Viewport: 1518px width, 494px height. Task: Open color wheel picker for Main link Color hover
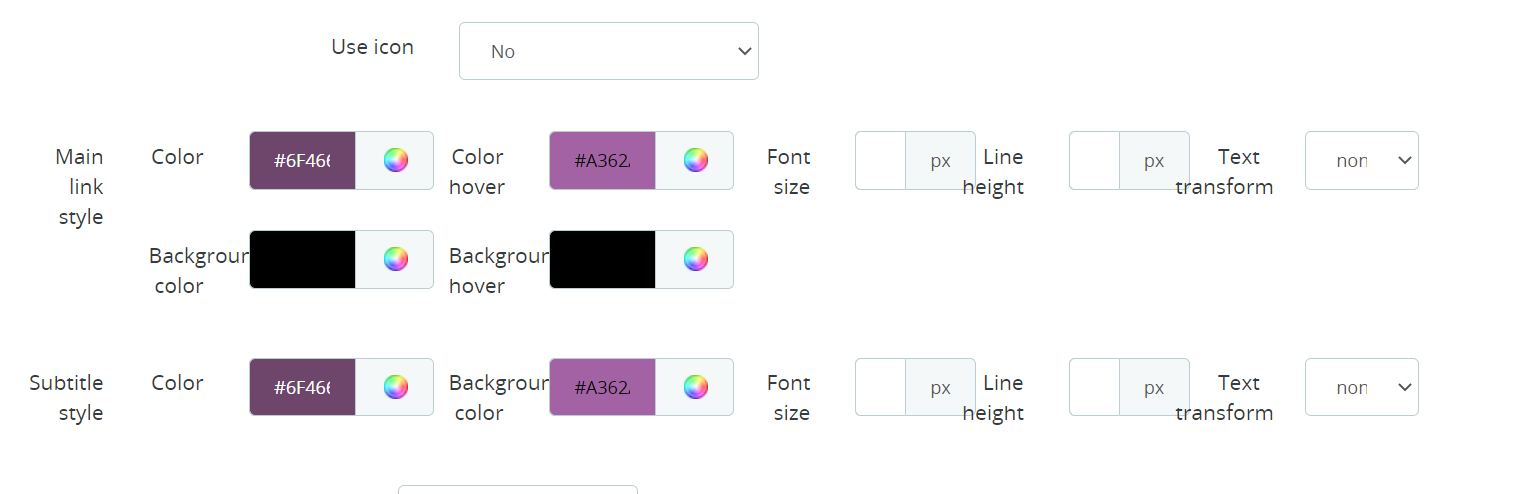[x=695, y=160]
